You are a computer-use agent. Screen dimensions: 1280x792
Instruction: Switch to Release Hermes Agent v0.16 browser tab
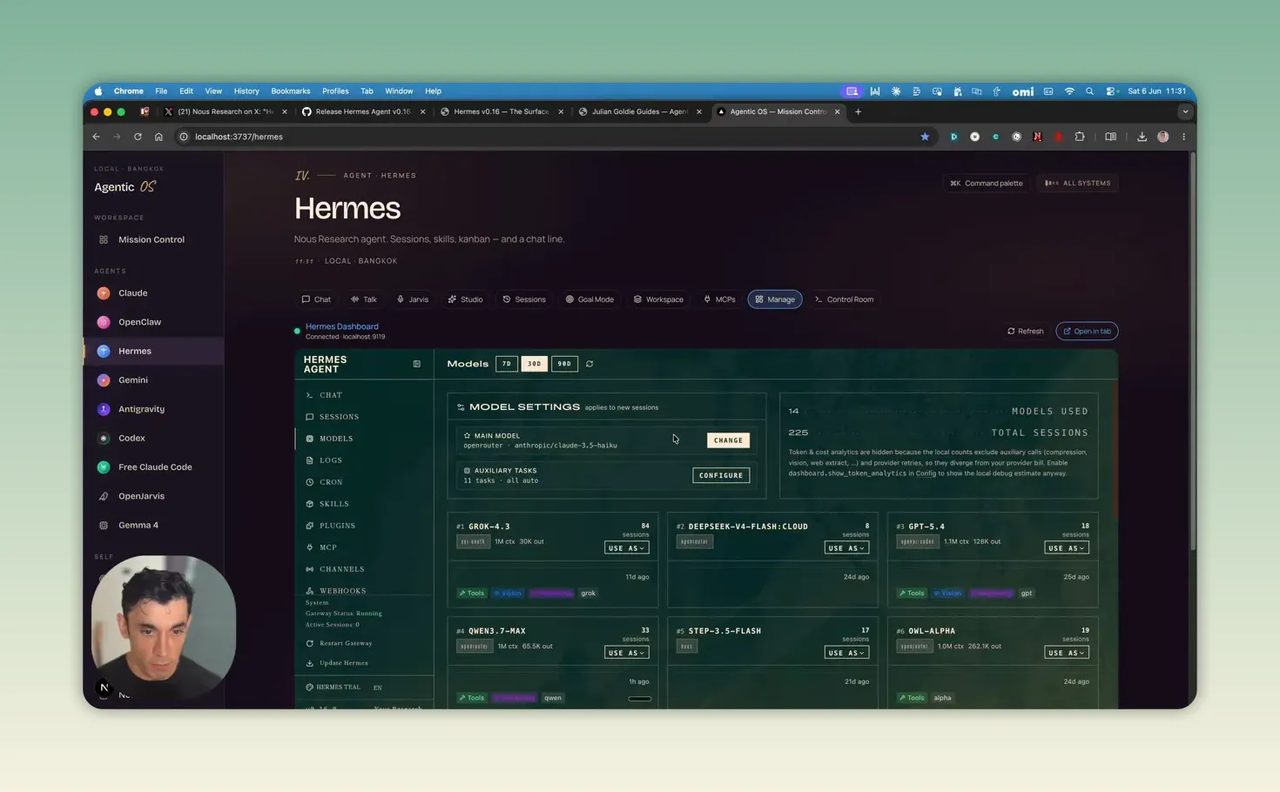coord(363,112)
